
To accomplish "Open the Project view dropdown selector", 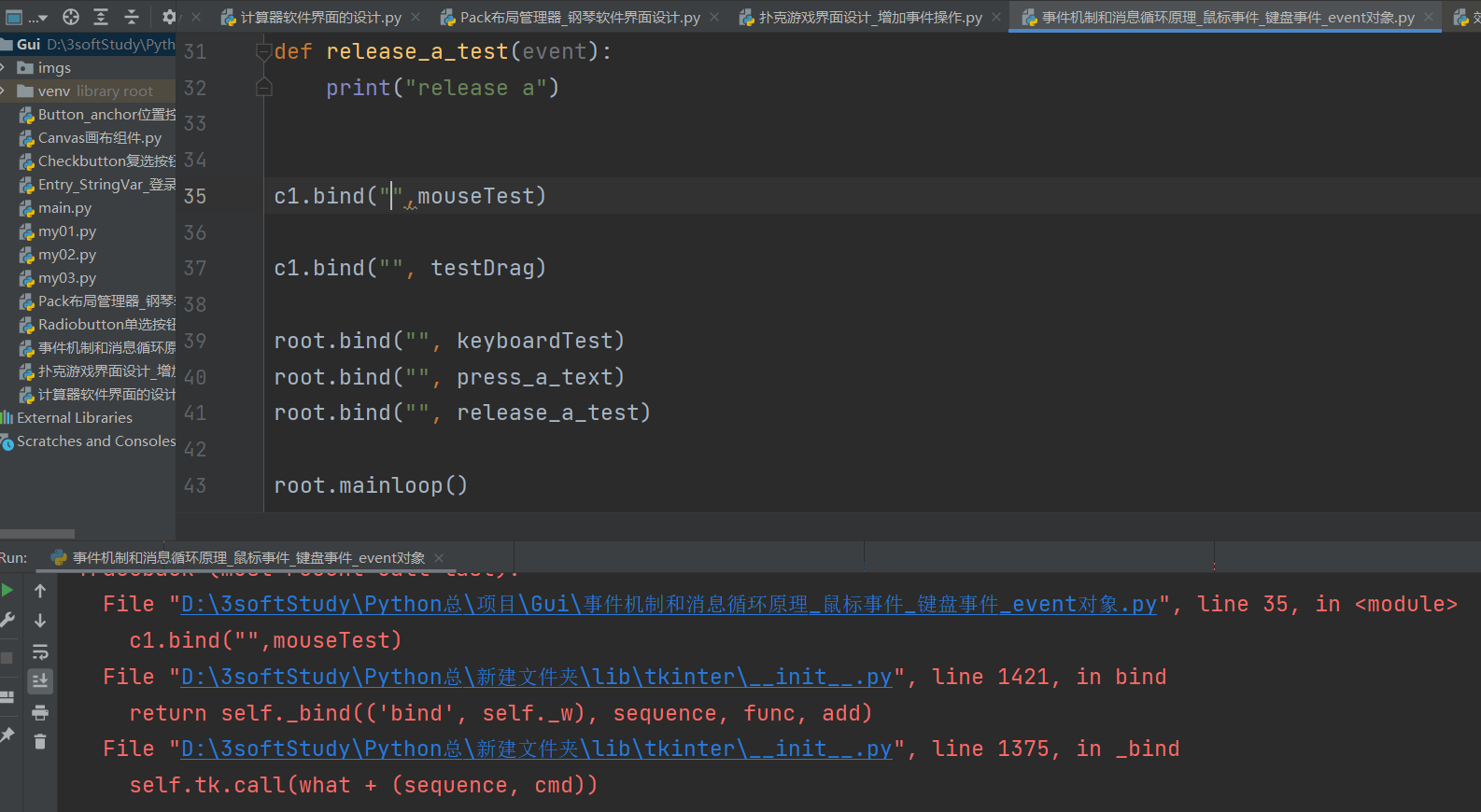I will (26, 17).
